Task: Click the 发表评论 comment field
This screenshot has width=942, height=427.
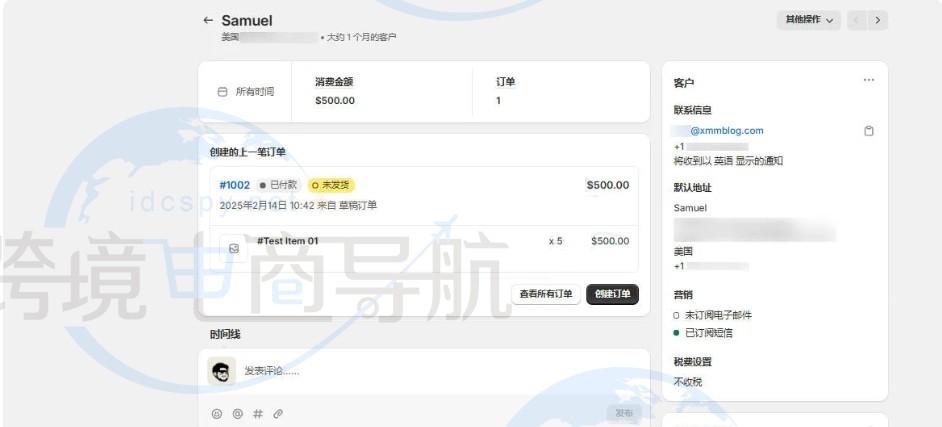Action: pyautogui.click(x=420, y=371)
